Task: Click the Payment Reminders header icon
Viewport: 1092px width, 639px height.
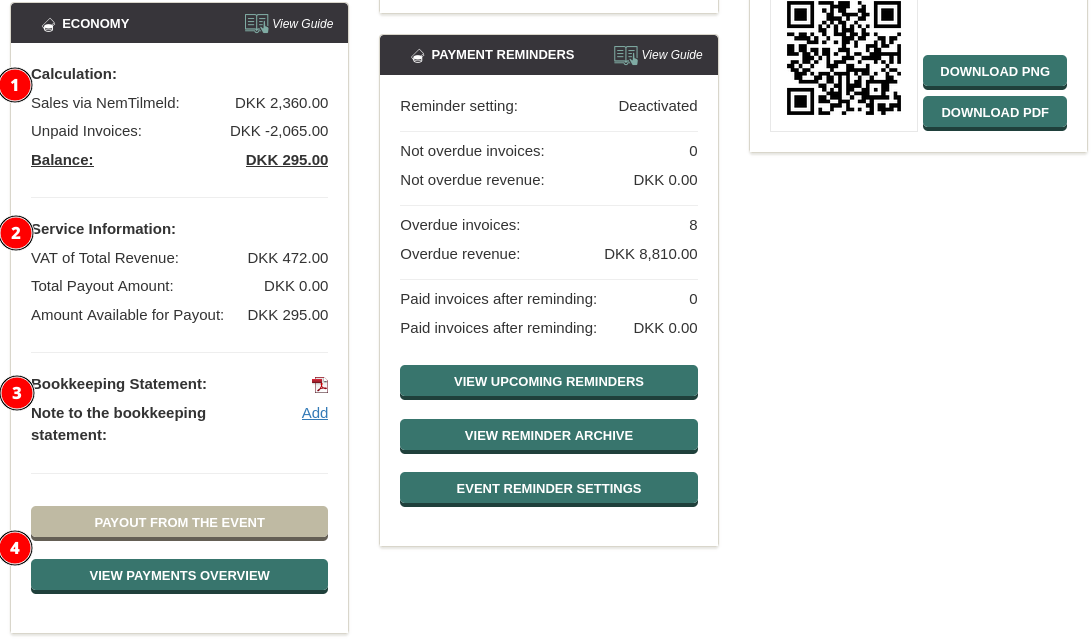Action: [417, 56]
